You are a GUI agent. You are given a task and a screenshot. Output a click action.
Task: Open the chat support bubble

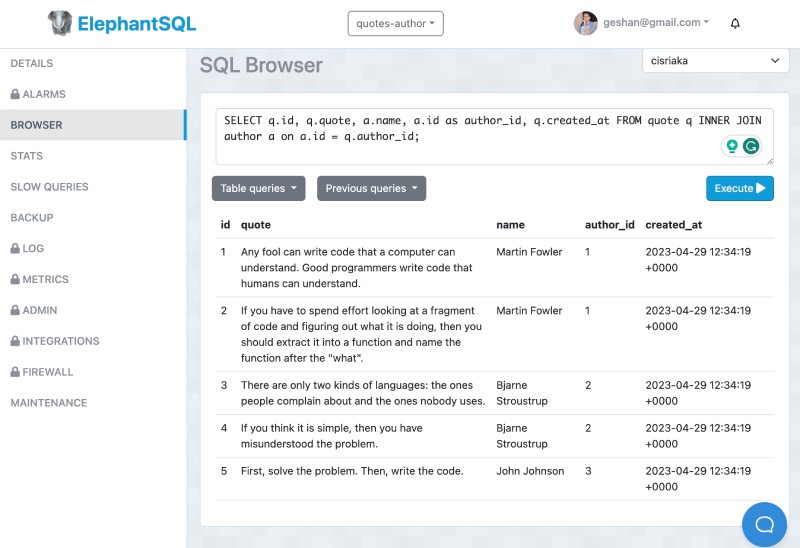(765, 523)
